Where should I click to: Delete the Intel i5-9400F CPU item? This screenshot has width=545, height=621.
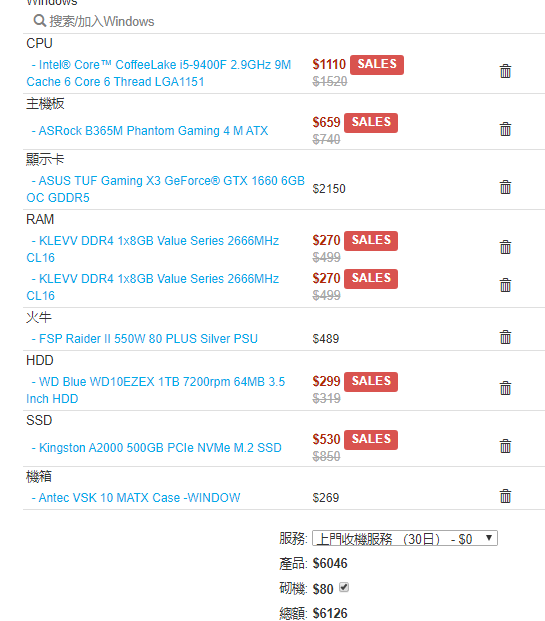tap(505, 71)
